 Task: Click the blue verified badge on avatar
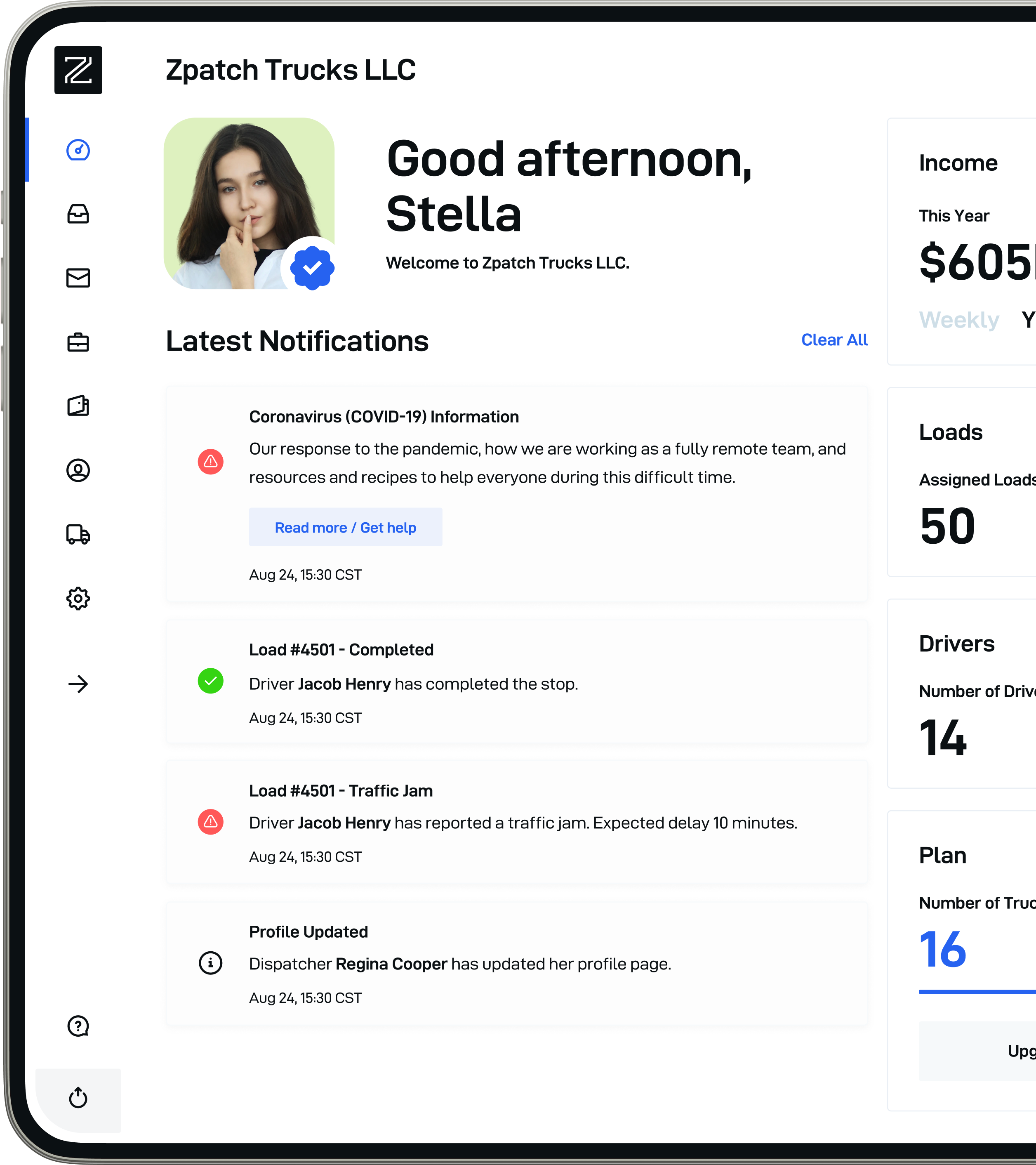(312, 268)
